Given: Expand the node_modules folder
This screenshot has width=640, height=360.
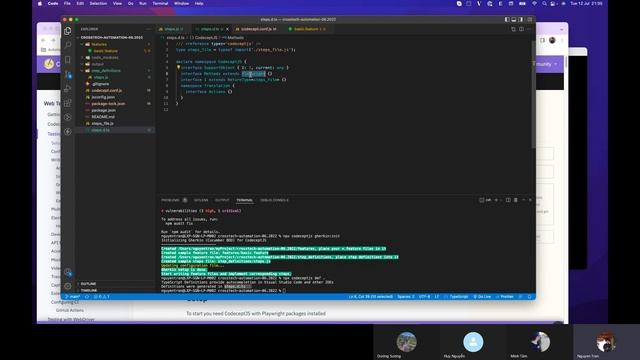Looking at the screenshot, I should (x=82, y=58).
